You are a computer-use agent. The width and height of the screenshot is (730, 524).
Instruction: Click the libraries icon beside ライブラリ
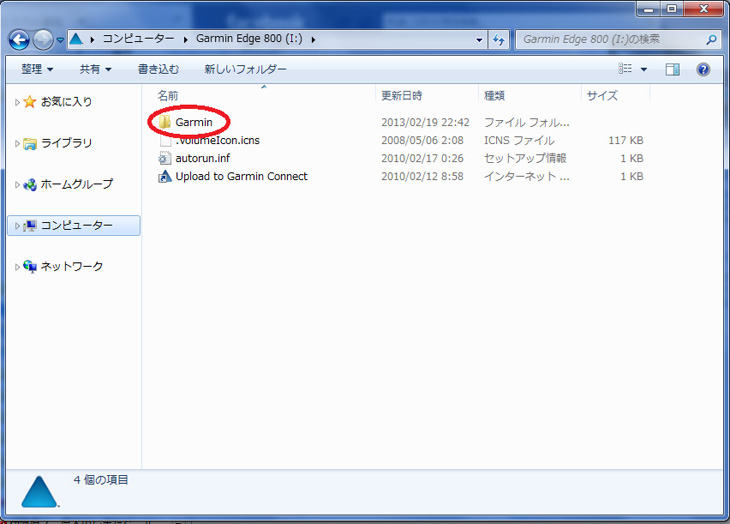[30, 143]
